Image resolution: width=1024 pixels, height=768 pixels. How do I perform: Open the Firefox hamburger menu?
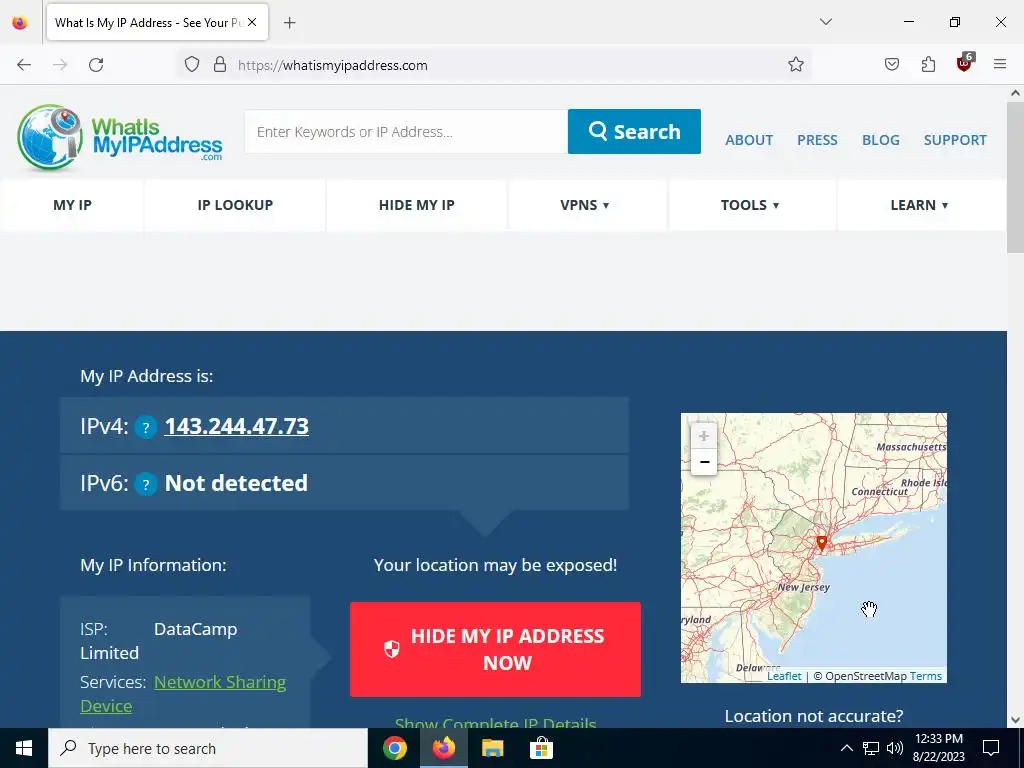tap(1000, 65)
